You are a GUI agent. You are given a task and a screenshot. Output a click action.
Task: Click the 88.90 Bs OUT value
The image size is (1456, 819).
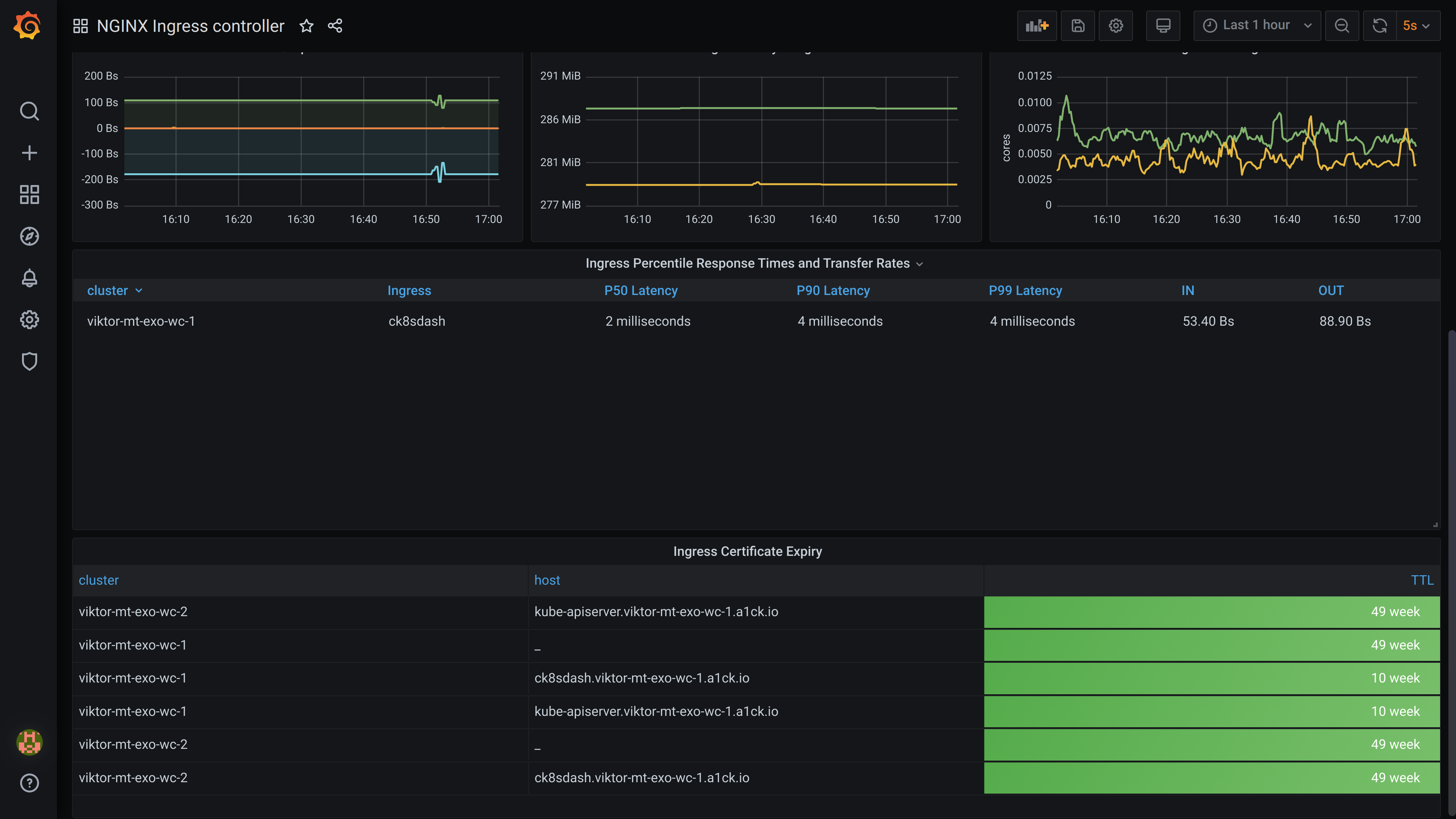[x=1345, y=321]
